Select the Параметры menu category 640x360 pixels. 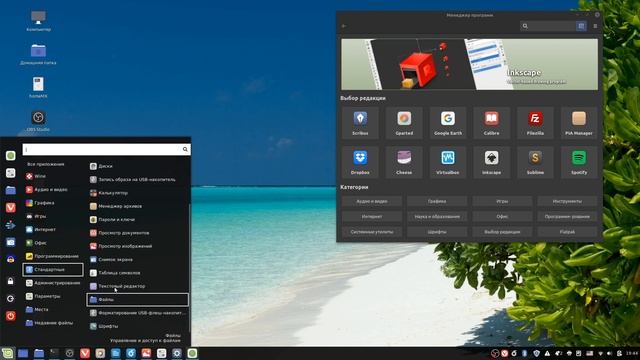(53, 296)
